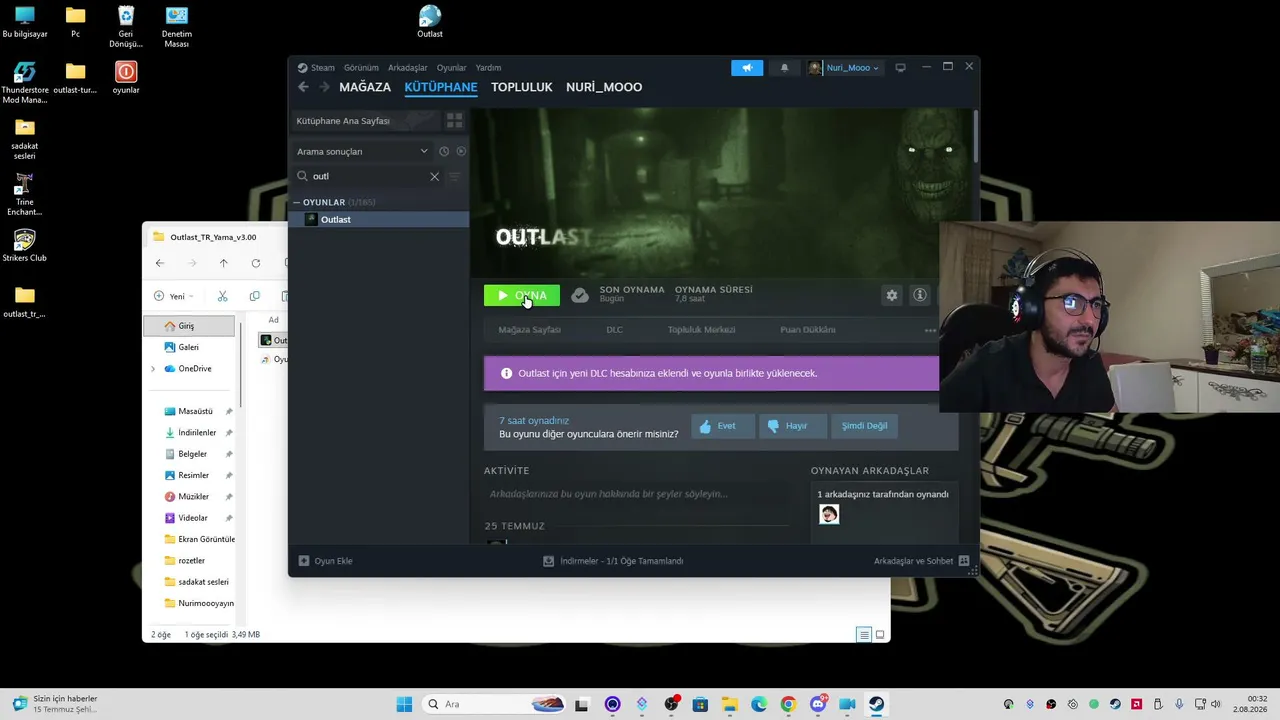The height and width of the screenshot is (720, 1280).
Task: Open Arkadaşlar ve Sohbet
Action: click(x=921, y=561)
